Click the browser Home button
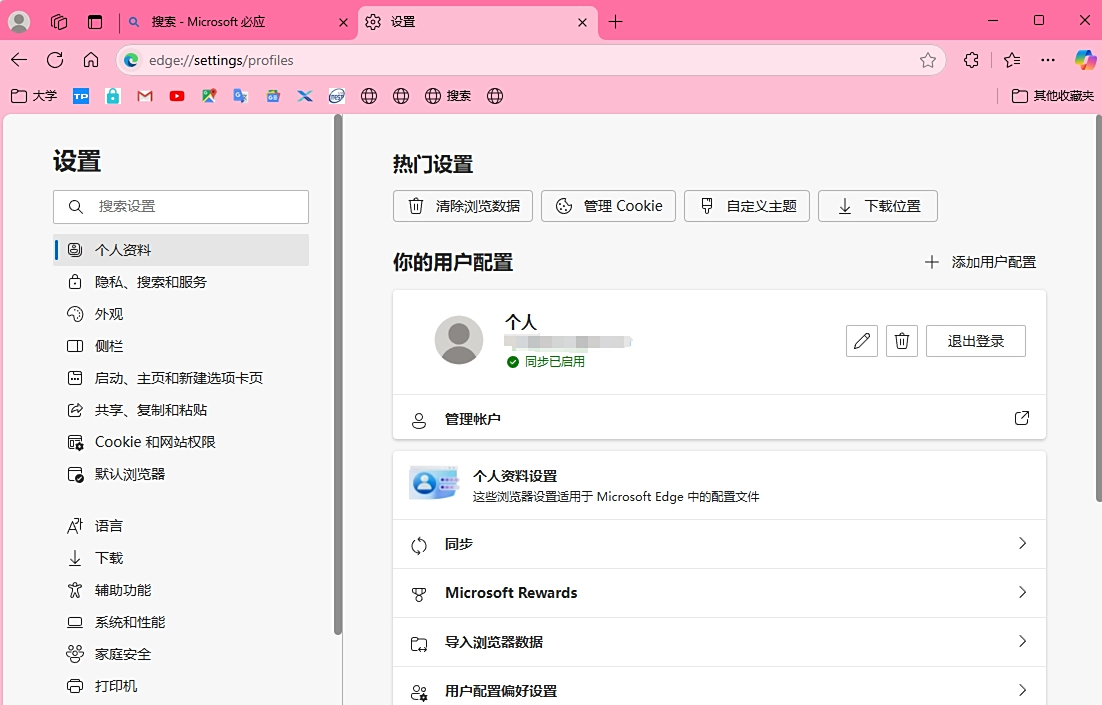 click(x=91, y=60)
